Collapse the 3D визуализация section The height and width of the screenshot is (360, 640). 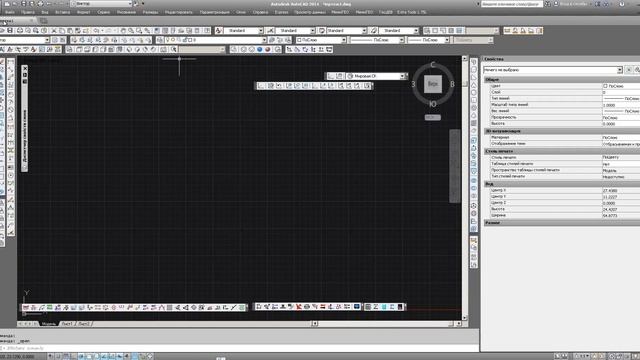tap(562, 131)
